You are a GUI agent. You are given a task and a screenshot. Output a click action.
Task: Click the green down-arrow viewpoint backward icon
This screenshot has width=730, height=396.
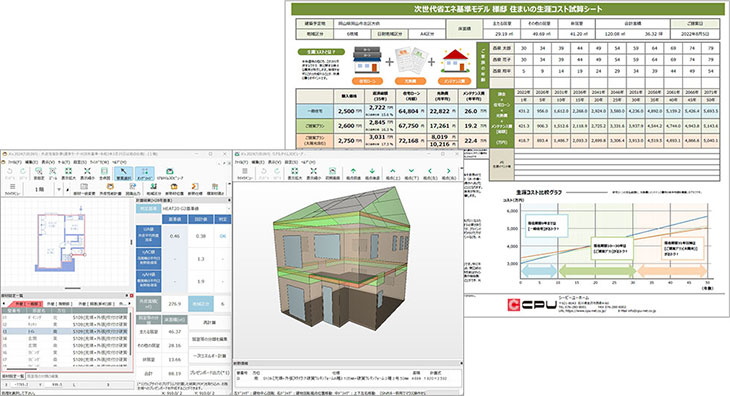(372, 173)
